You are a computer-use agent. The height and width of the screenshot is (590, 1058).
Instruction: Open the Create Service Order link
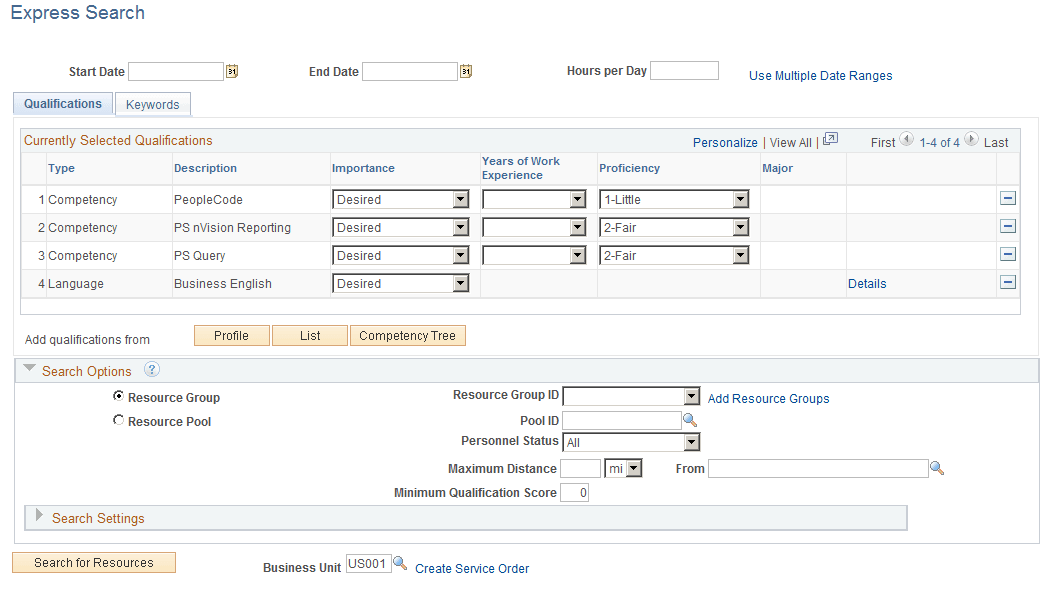[471, 568]
